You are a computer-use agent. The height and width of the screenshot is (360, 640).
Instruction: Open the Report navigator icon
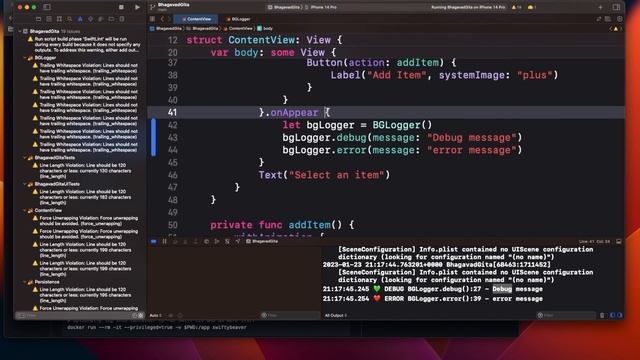122,19
